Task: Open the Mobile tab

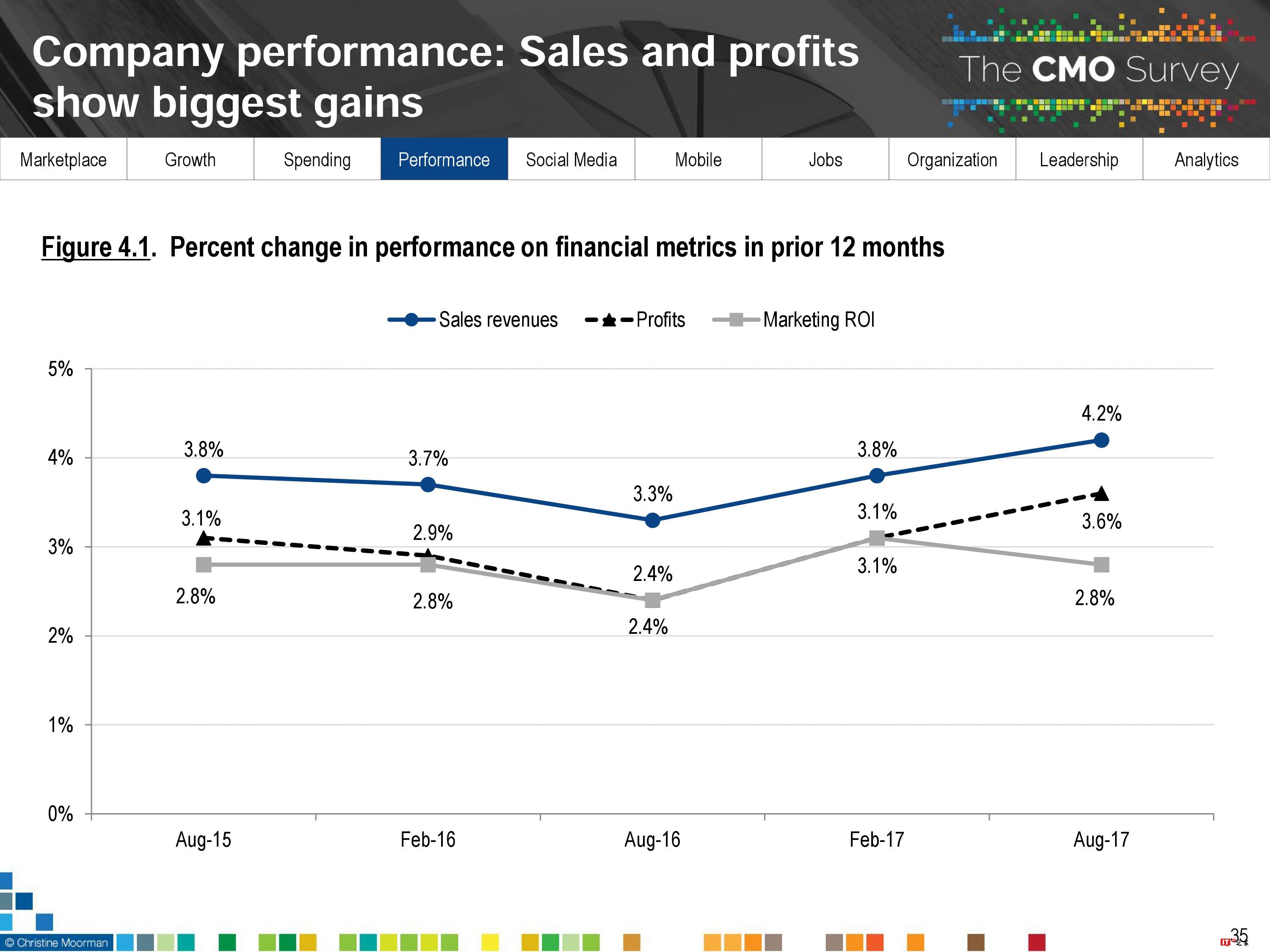Action: tap(698, 160)
